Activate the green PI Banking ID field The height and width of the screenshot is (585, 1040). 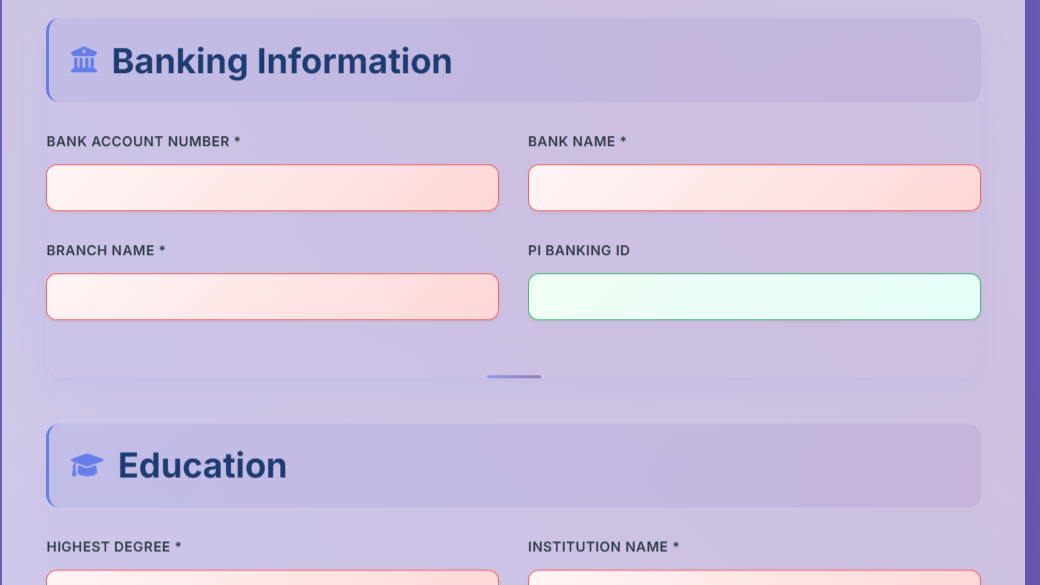pyautogui.click(x=754, y=296)
